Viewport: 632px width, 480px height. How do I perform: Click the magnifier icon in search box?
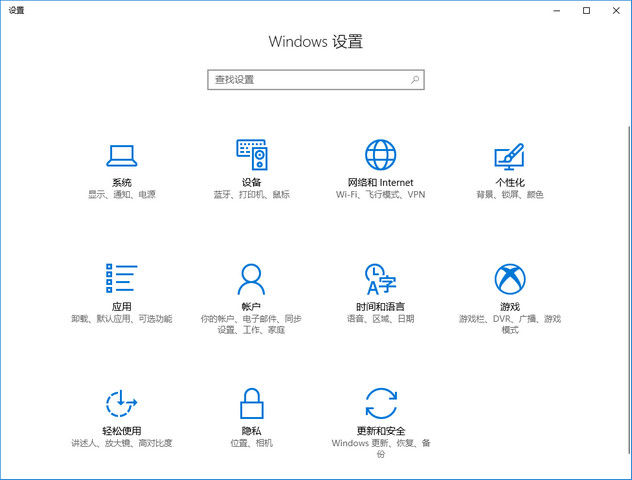click(415, 80)
